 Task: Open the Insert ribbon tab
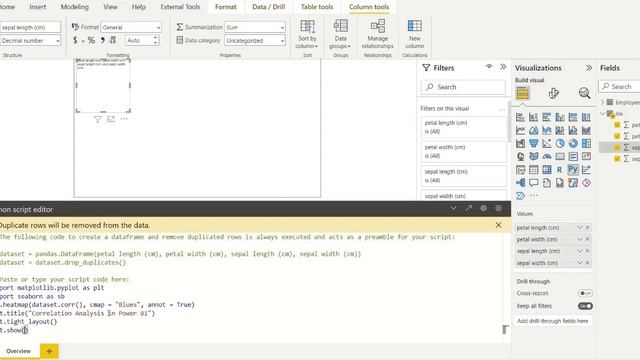point(38,7)
